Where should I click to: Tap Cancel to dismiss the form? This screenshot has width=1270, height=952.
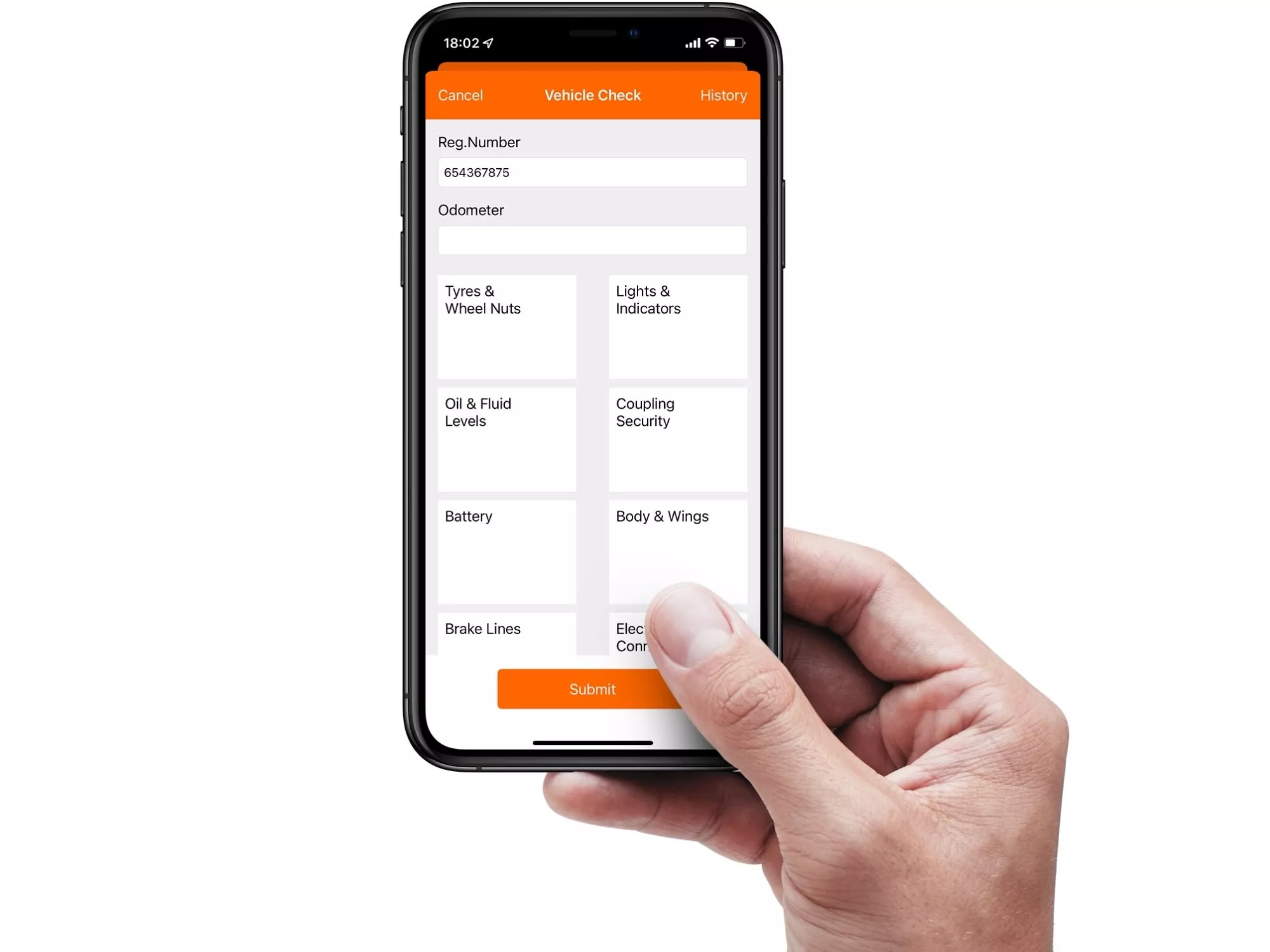pyautogui.click(x=461, y=95)
